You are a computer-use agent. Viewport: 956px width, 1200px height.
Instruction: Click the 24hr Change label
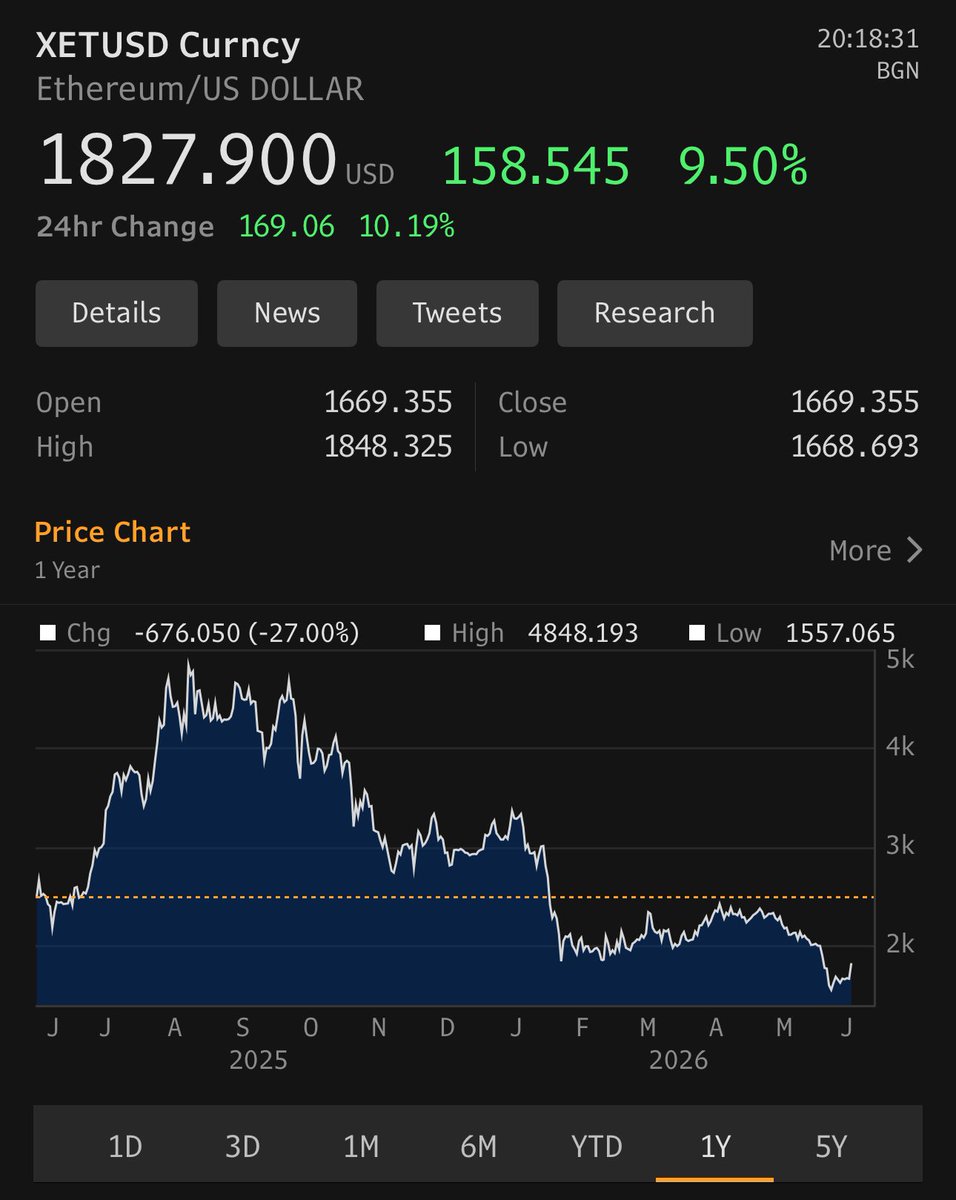(125, 227)
